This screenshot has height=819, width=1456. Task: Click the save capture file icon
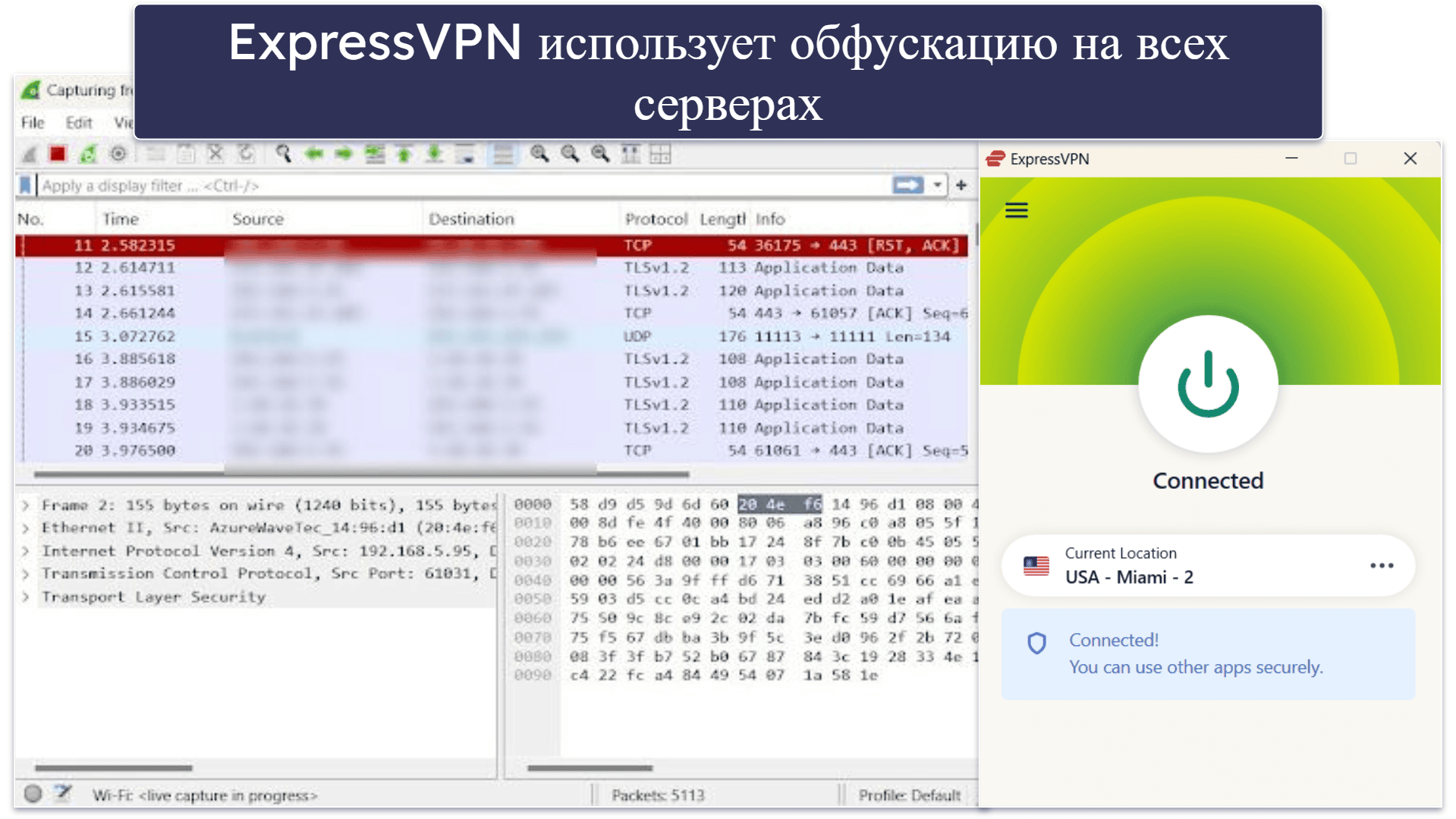point(186,154)
